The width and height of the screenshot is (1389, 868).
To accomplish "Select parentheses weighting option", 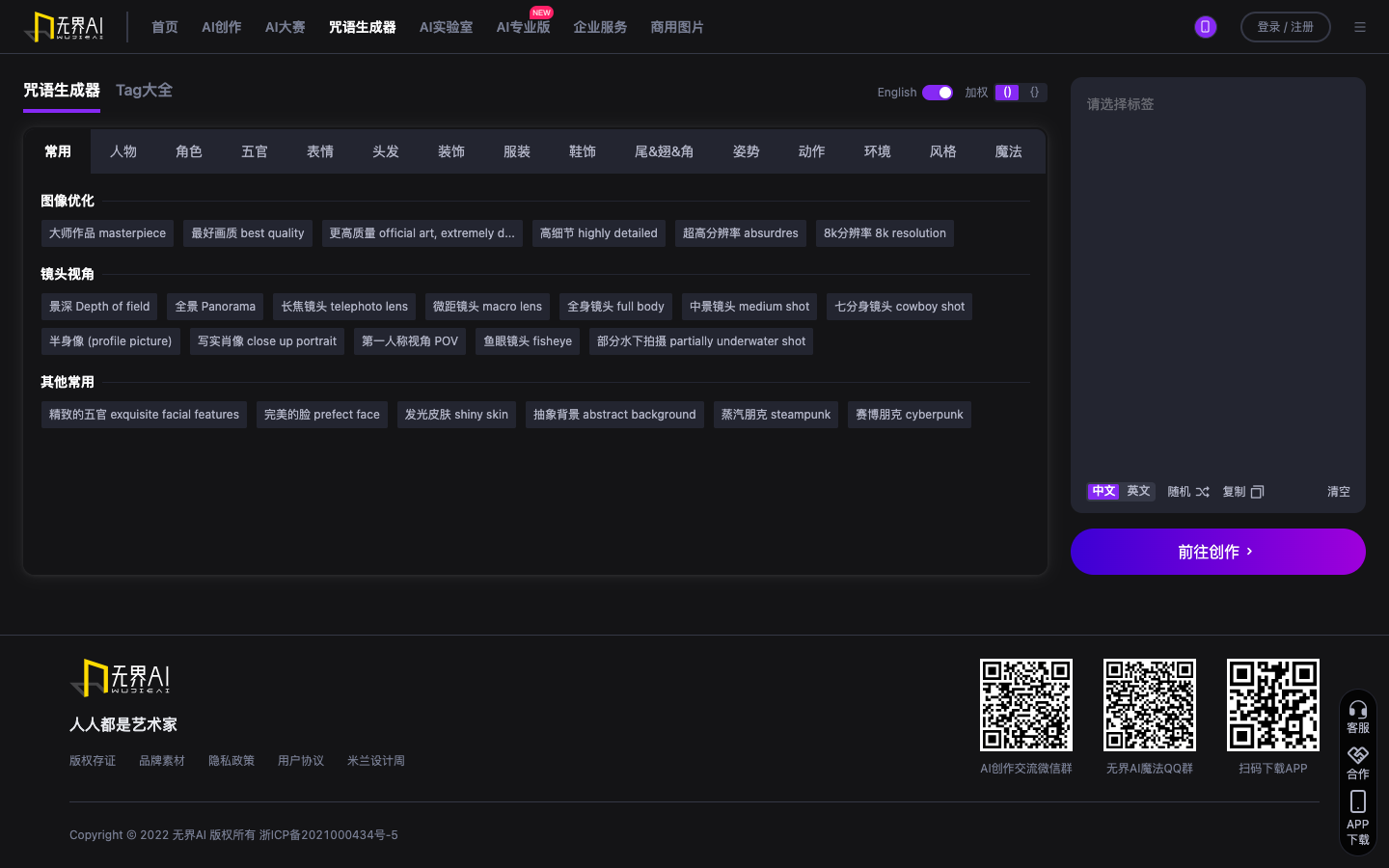I will click(x=1007, y=93).
